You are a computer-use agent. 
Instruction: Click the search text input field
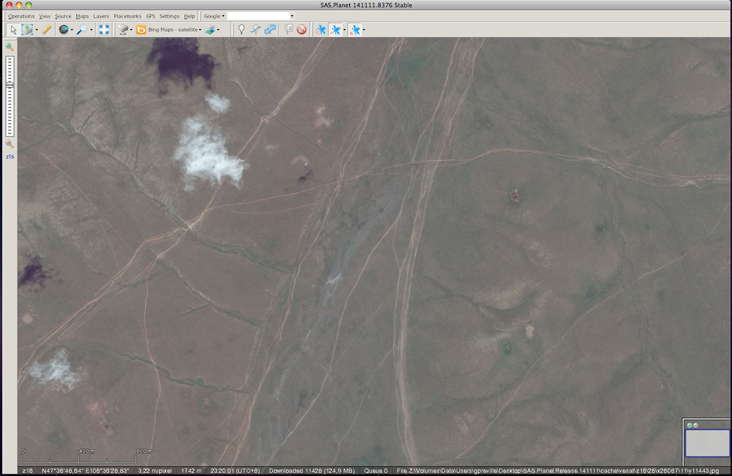259,16
